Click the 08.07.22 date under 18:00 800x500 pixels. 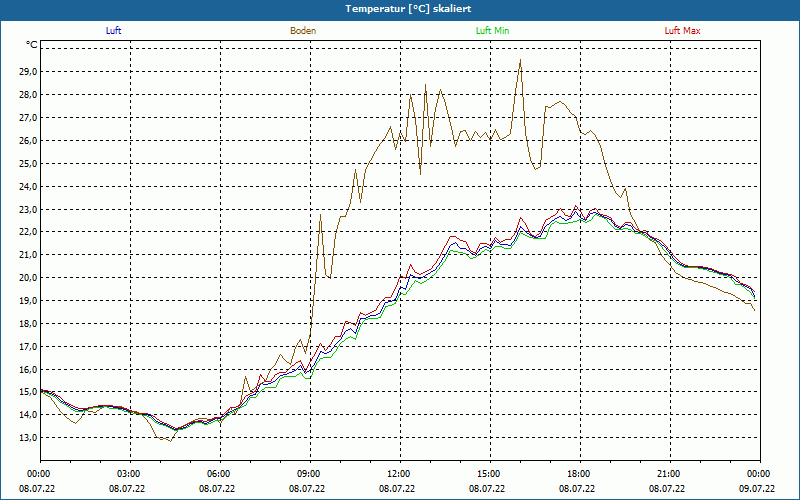click(577, 489)
